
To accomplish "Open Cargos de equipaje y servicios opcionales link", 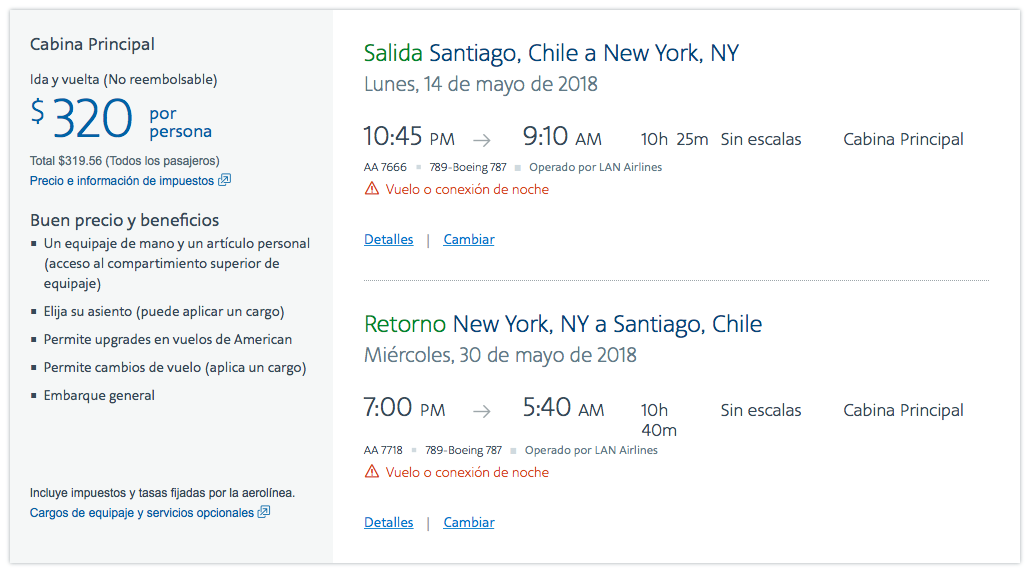I will (142, 512).
